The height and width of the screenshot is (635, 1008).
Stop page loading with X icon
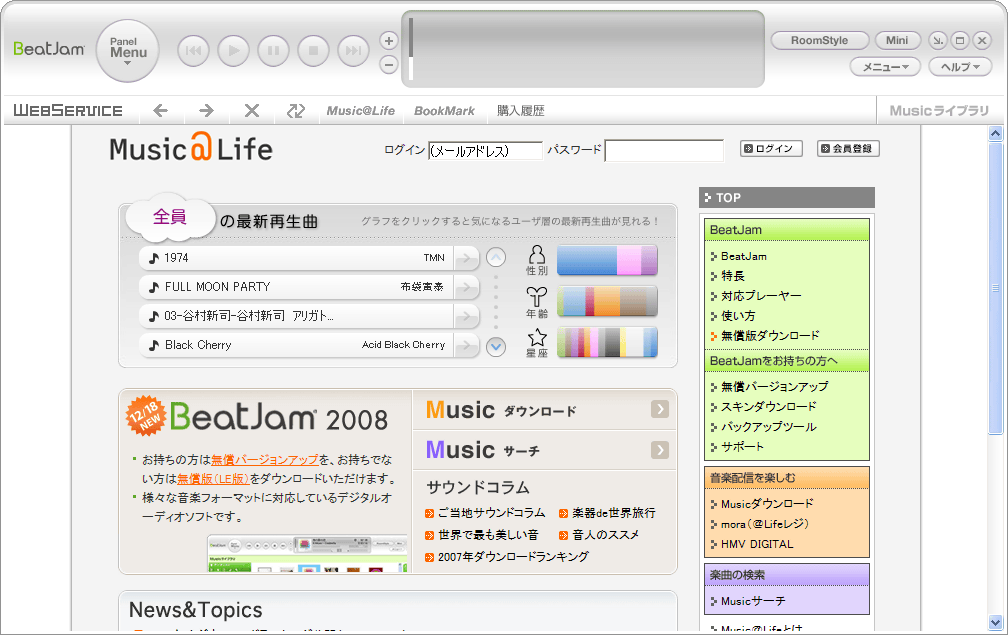(252, 111)
